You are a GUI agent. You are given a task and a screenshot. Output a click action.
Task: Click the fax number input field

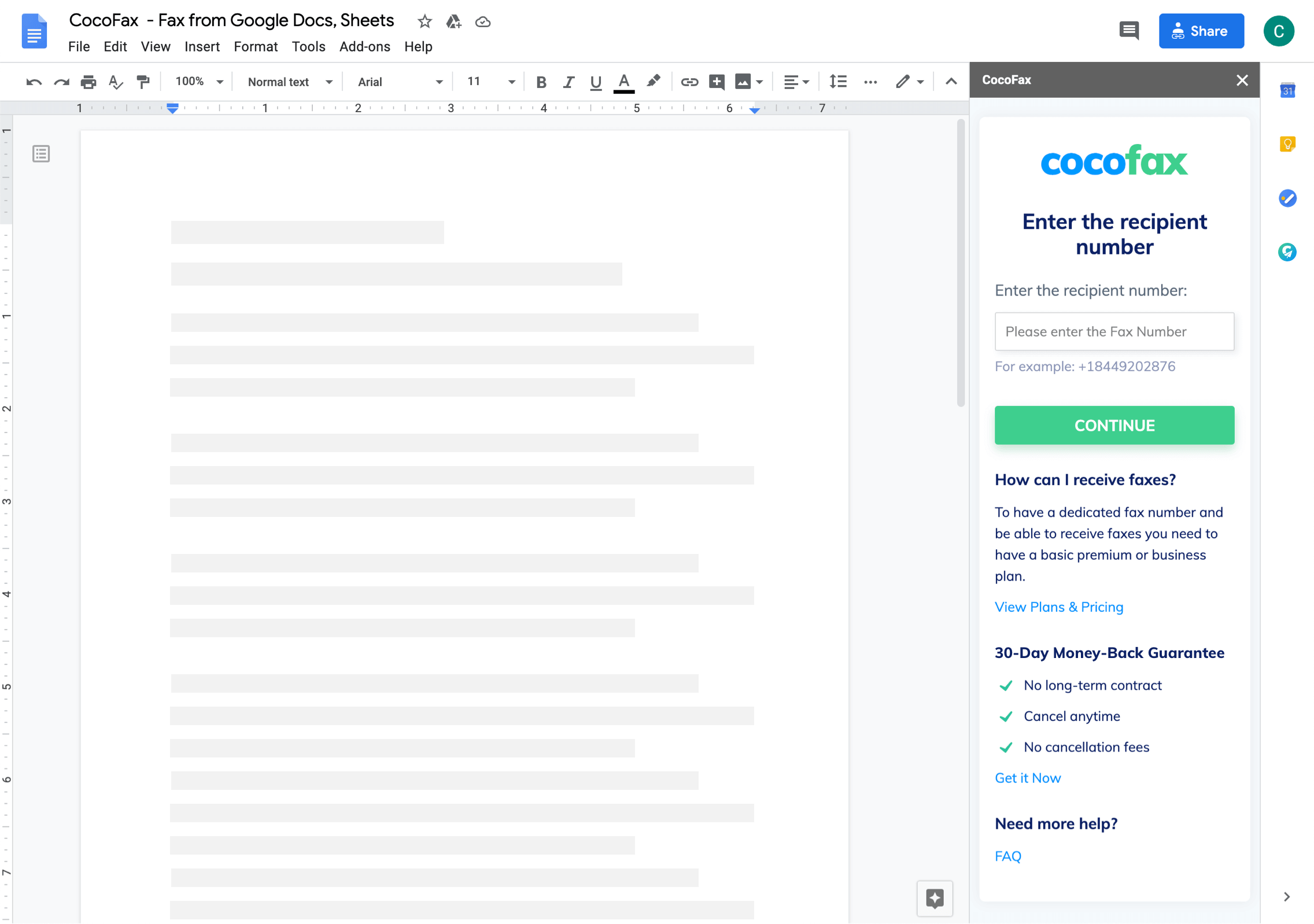point(1114,331)
